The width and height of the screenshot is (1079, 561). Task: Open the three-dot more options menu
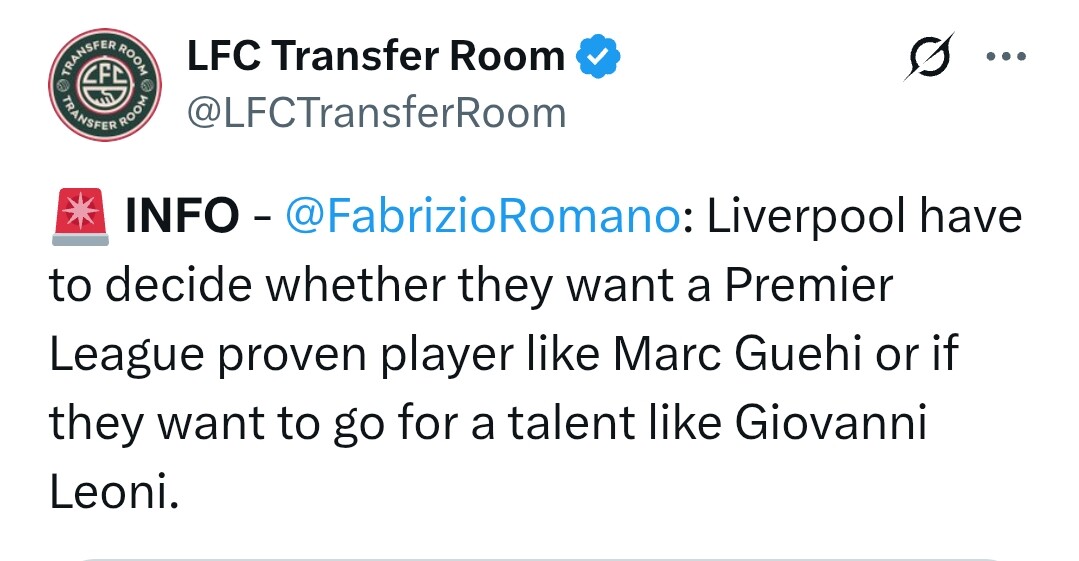[x=1006, y=57]
